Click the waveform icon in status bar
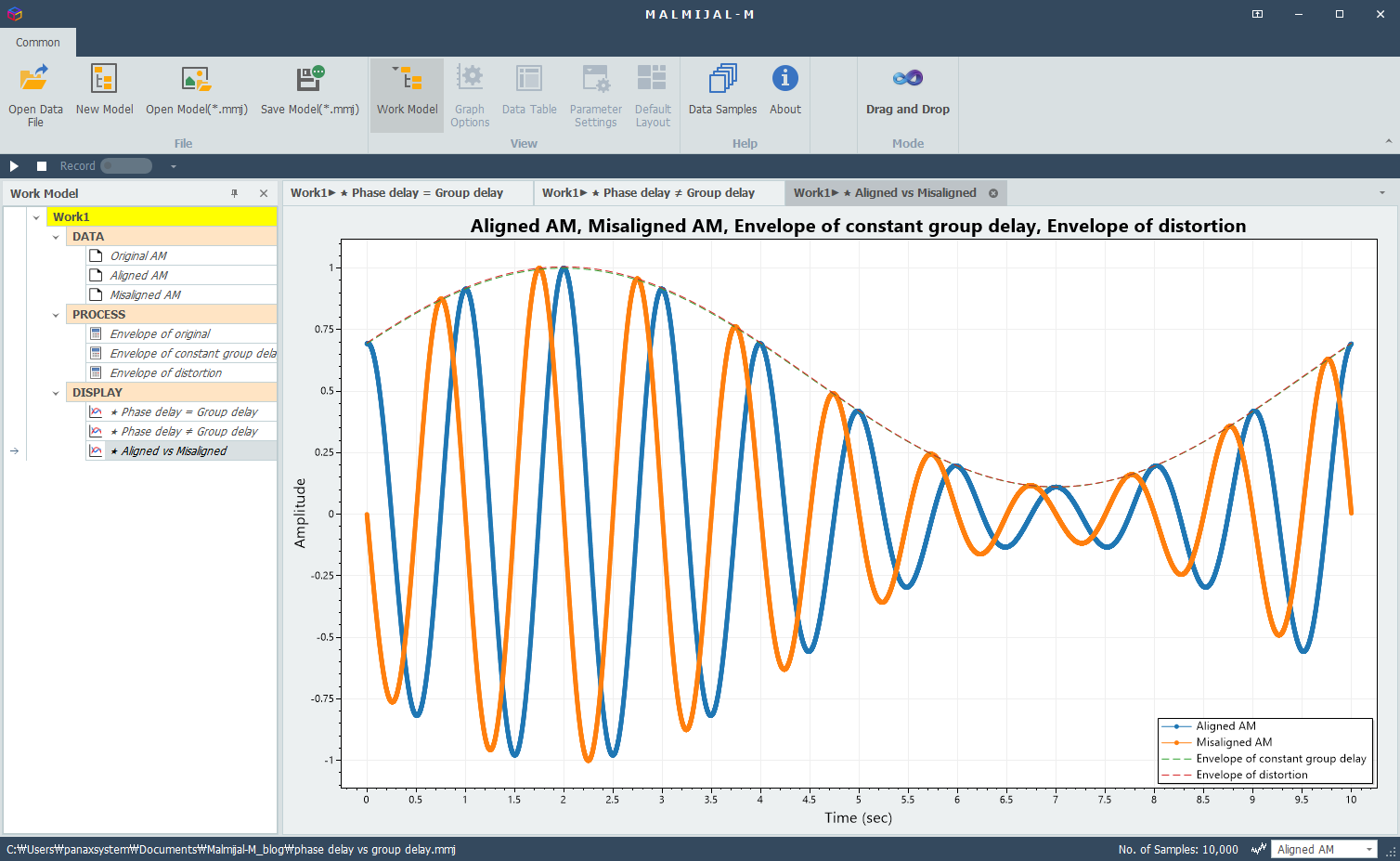The height and width of the screenshot is (861, 1400). [1259, 849]
